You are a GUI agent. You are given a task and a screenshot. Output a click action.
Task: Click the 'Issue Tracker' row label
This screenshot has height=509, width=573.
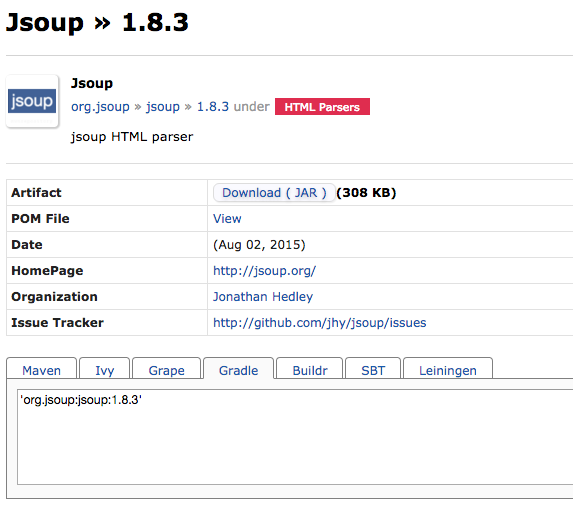click(x=57, y=323)
